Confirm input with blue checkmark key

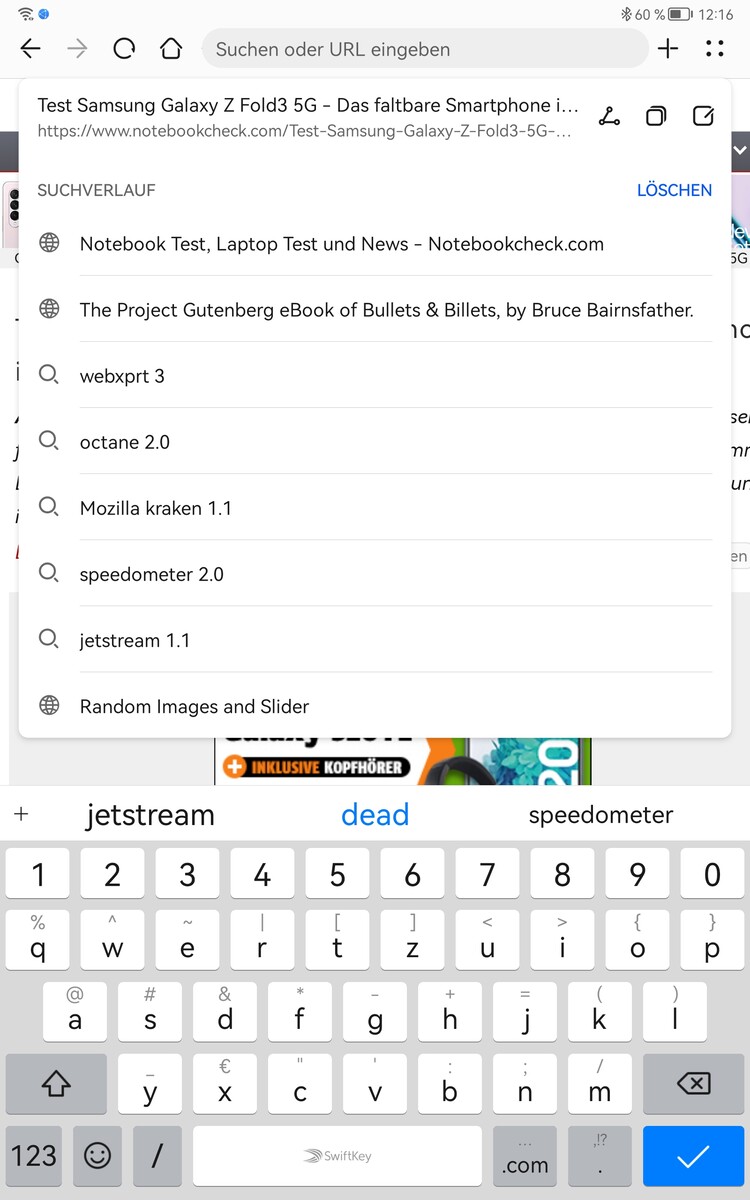point(693,1156)
